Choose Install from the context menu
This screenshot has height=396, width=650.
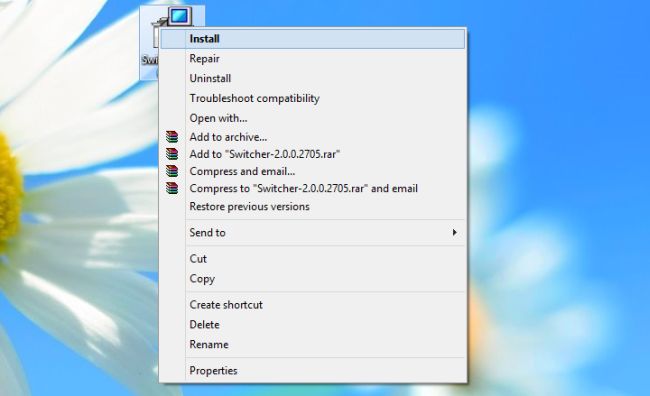pyautogui.click(x=313, y=39)
